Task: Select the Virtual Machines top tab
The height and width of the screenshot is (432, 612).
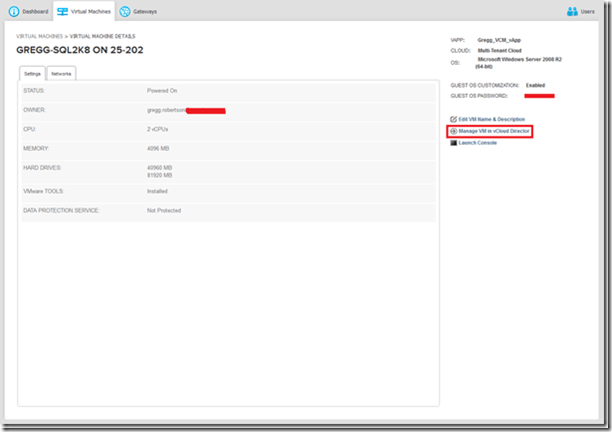Action: pos(90,12)
